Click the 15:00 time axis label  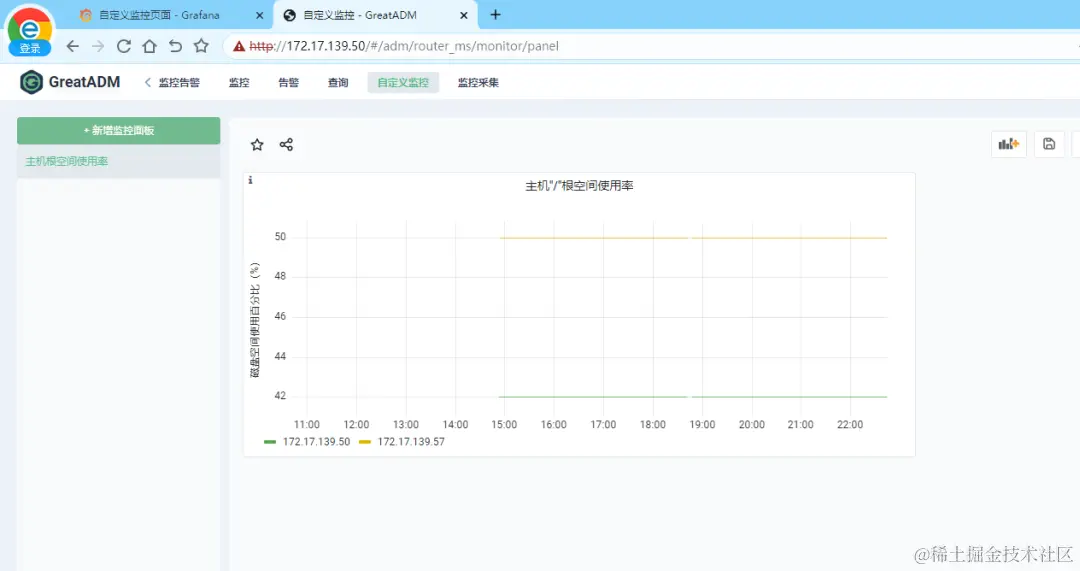click(x=504, y=424)
